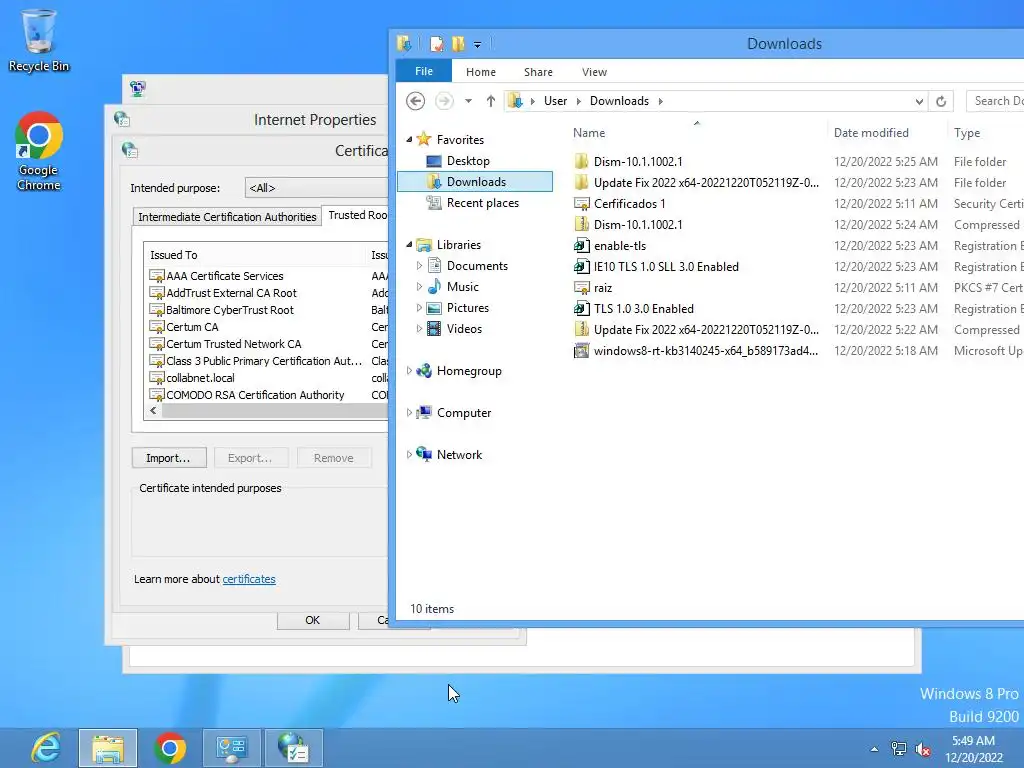Select the windows8-rt-kb3140245 update package
This screenshot has height=768, width=1024.
705,351
